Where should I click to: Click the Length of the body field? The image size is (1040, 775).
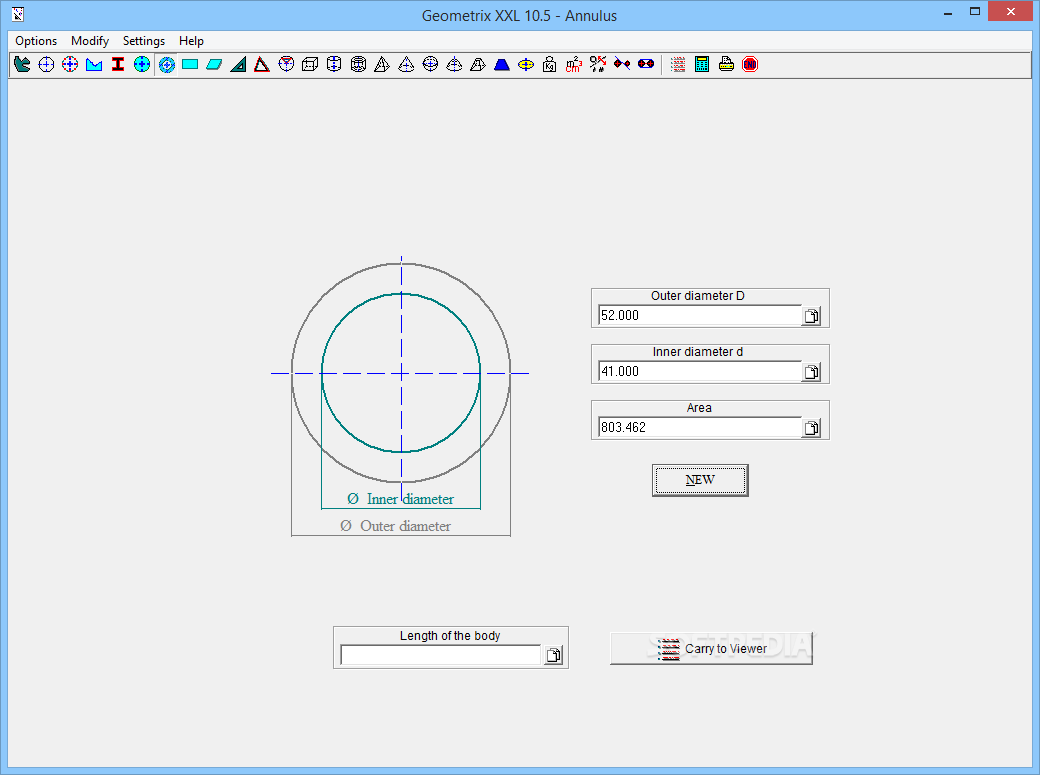coord(441,656)
